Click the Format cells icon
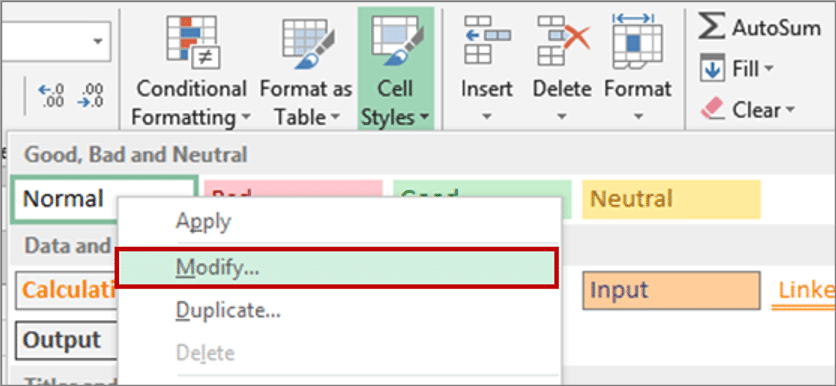The width and height of the screenshot is (836, 386). pyautogui.click(x=638, y=41)
